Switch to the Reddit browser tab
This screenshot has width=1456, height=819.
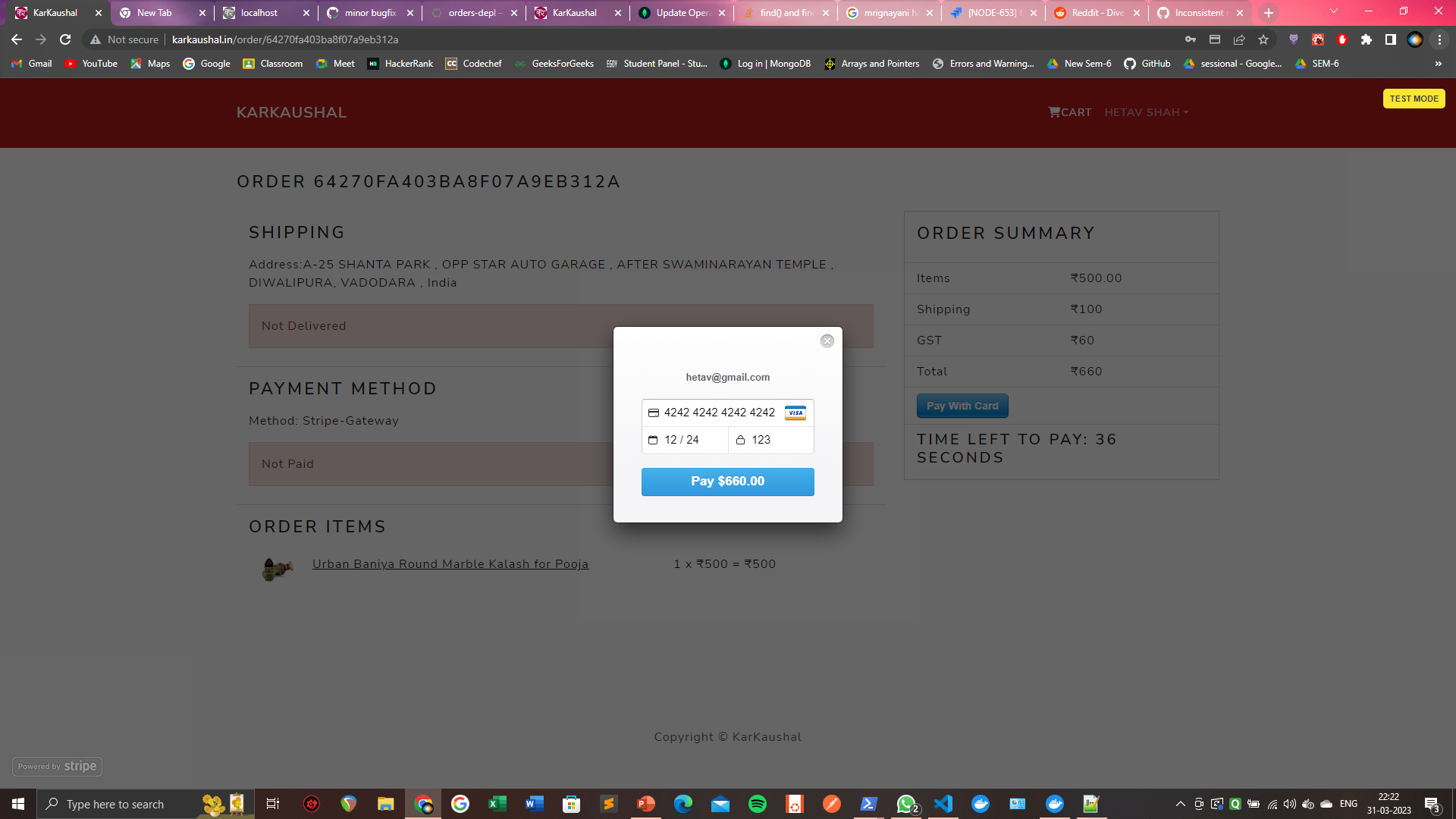[1097, 13]
